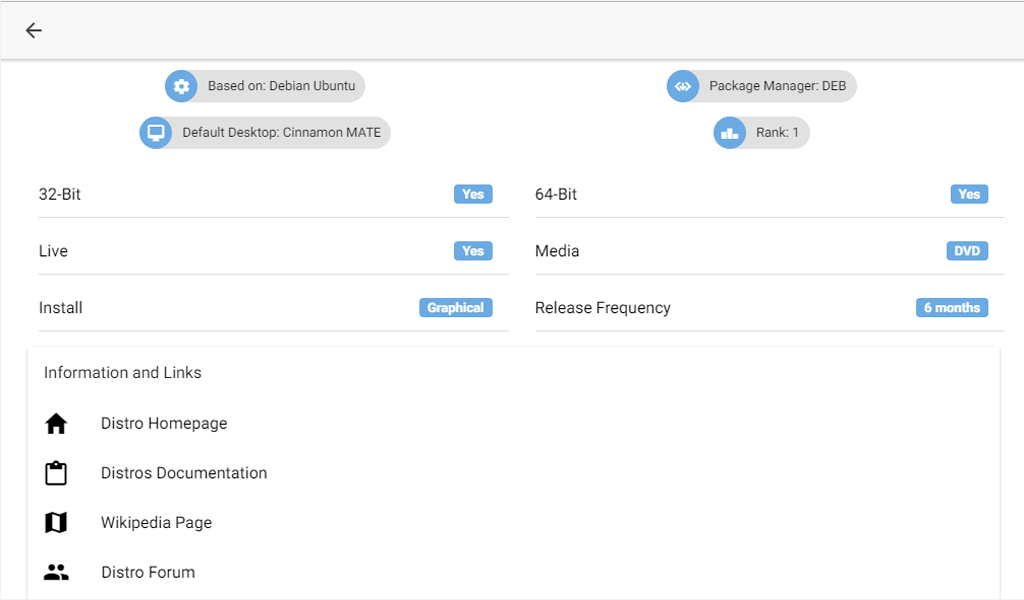Click the monitor icon beside Default Desktop
Viewport: 1024px width, 600px height.
pos(156,133)
